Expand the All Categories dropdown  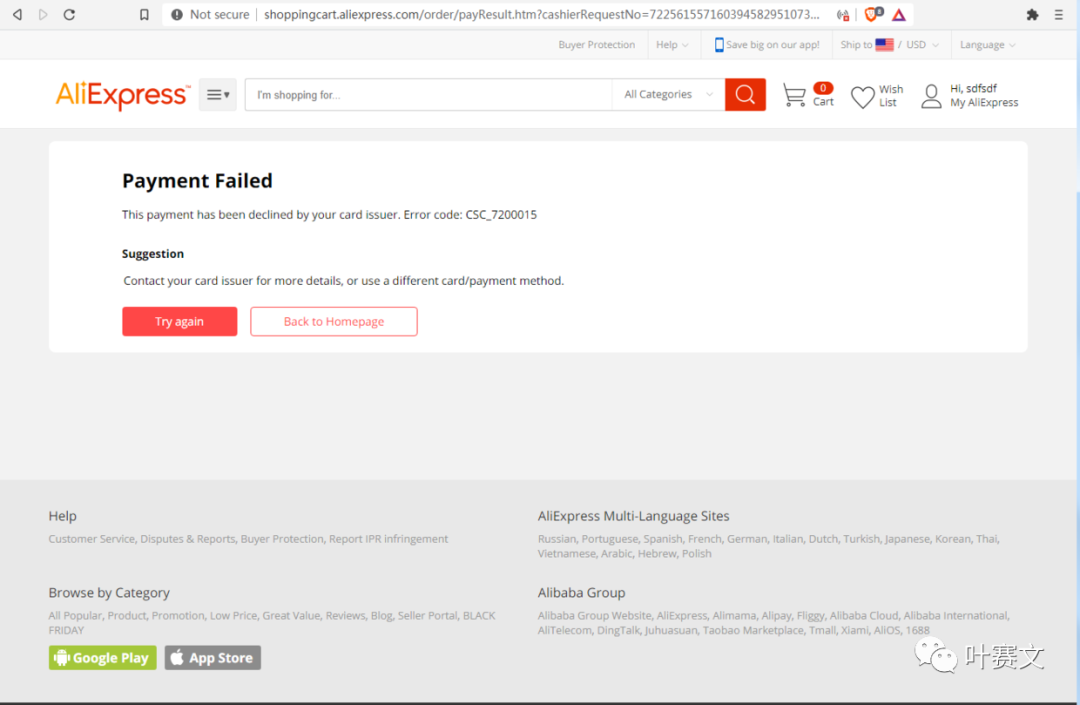(x=668, y=95)
